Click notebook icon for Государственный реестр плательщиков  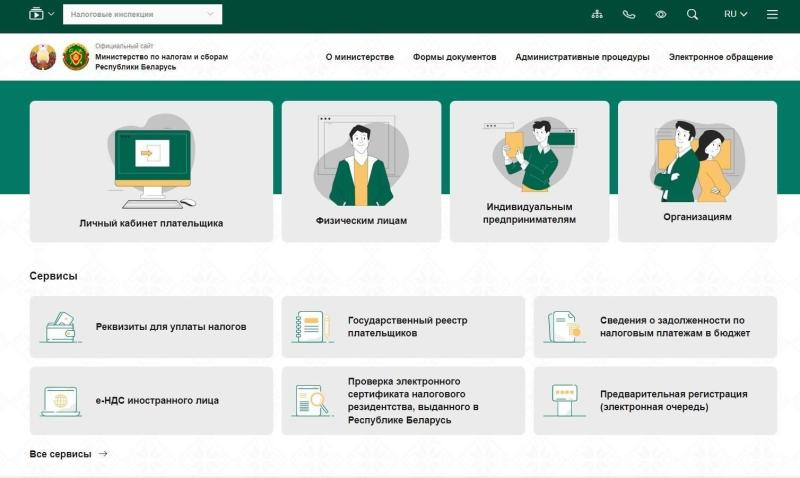coord(312,327)
